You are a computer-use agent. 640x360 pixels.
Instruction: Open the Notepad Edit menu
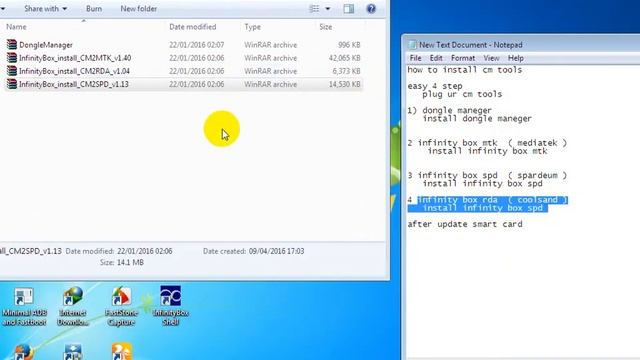[436, 58]
